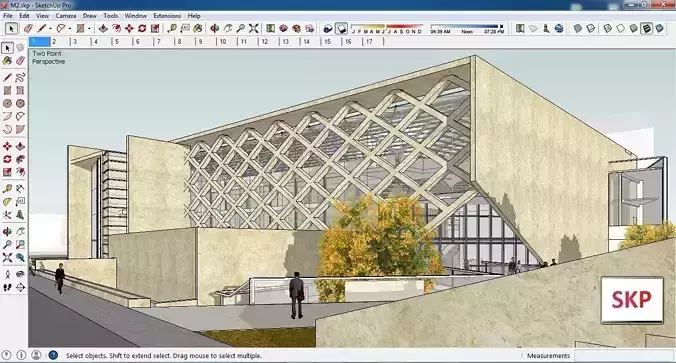676x363 pixels.
Task: Activate the Look Around eye tool
Action: pos(20,275)
